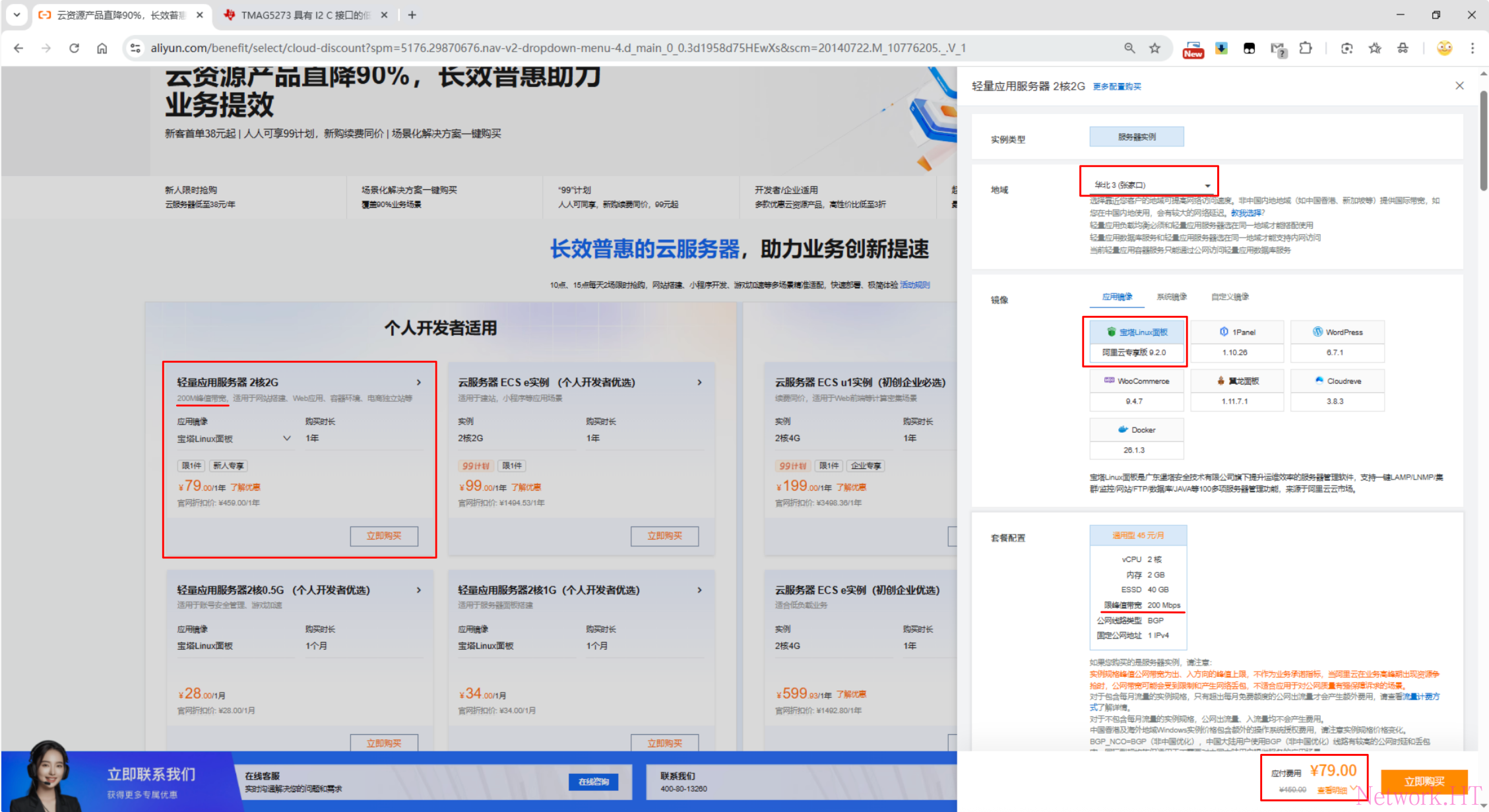Click the browser profile avatar icon
This screenshot has height=812, width=1489.
tap(1444, 48)
